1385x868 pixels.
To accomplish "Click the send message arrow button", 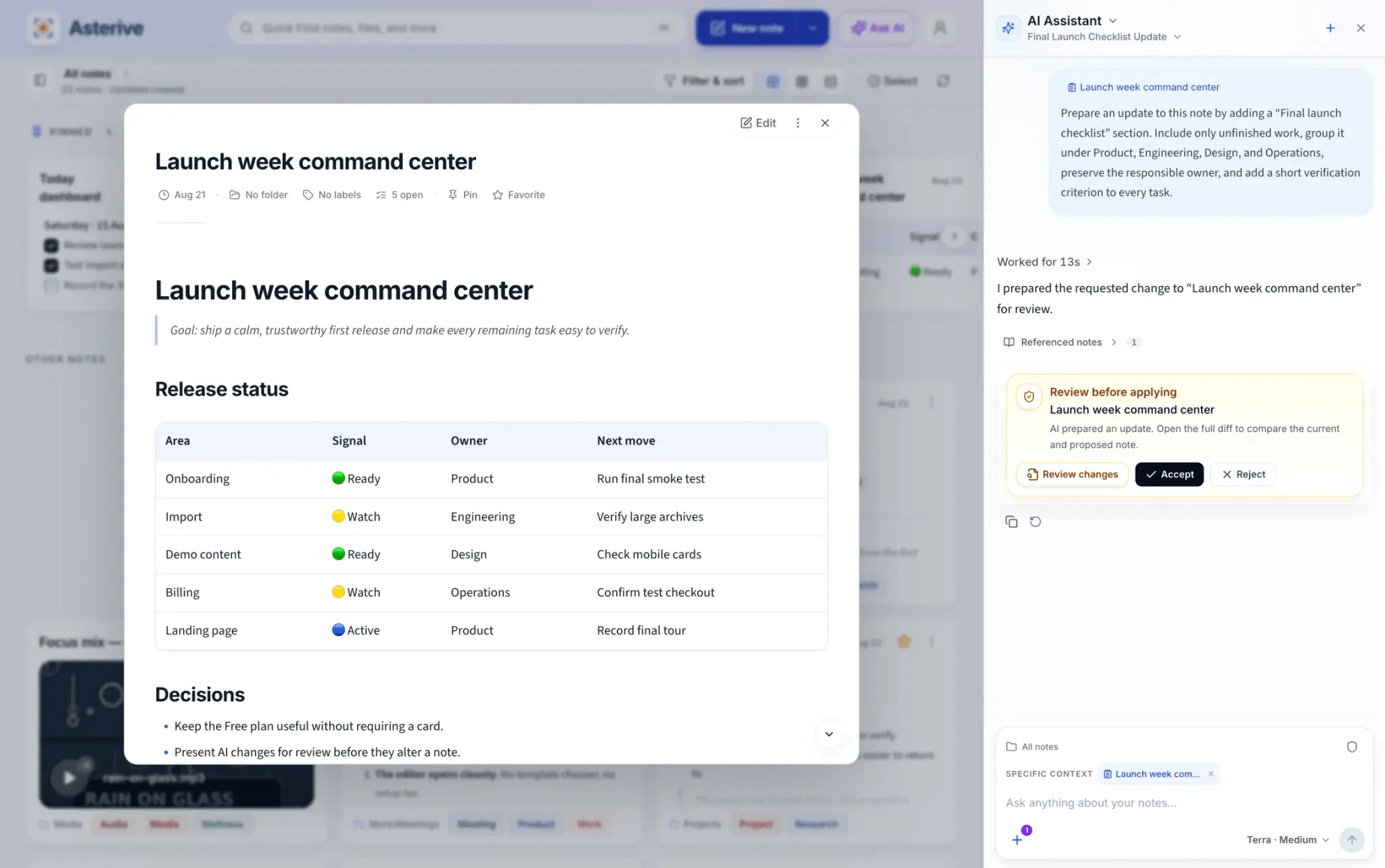I will (x=1351, y=840).
